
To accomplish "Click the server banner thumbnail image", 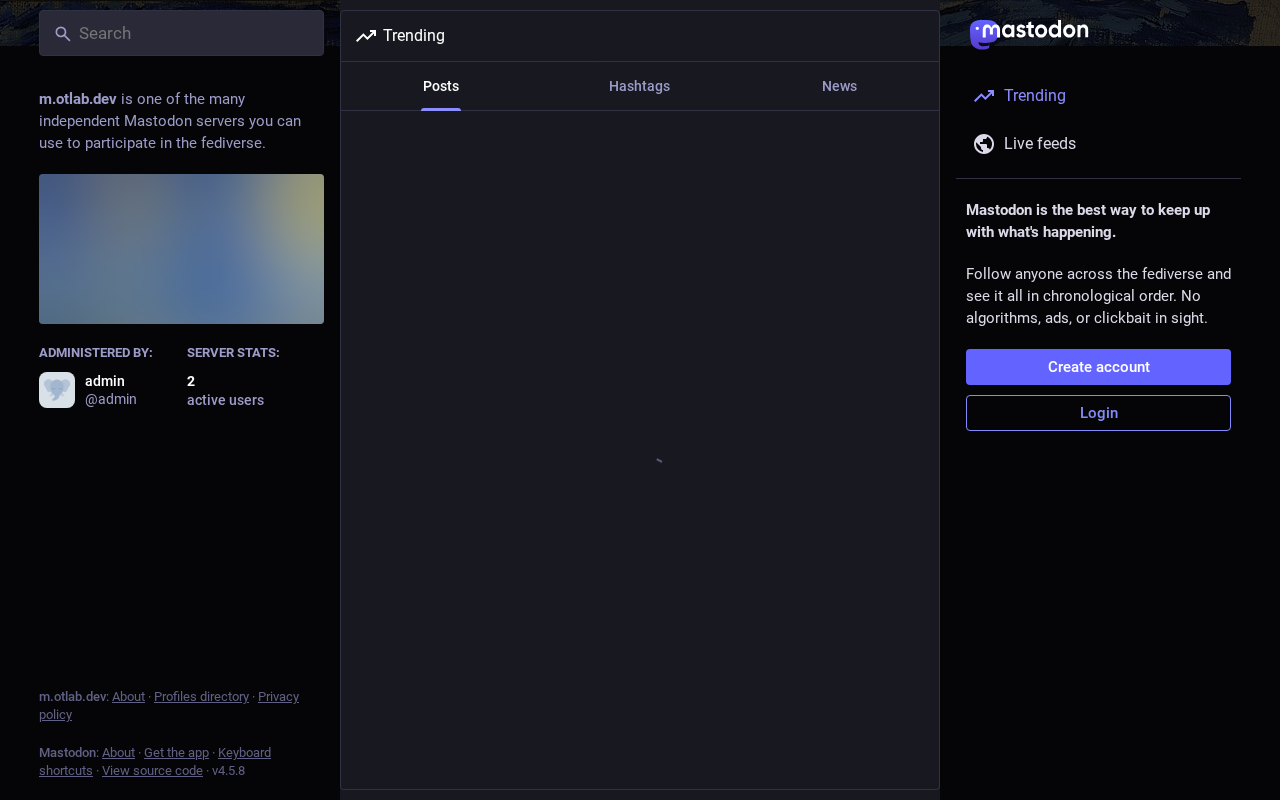I will pyautogui.click(x=181, y=249).
